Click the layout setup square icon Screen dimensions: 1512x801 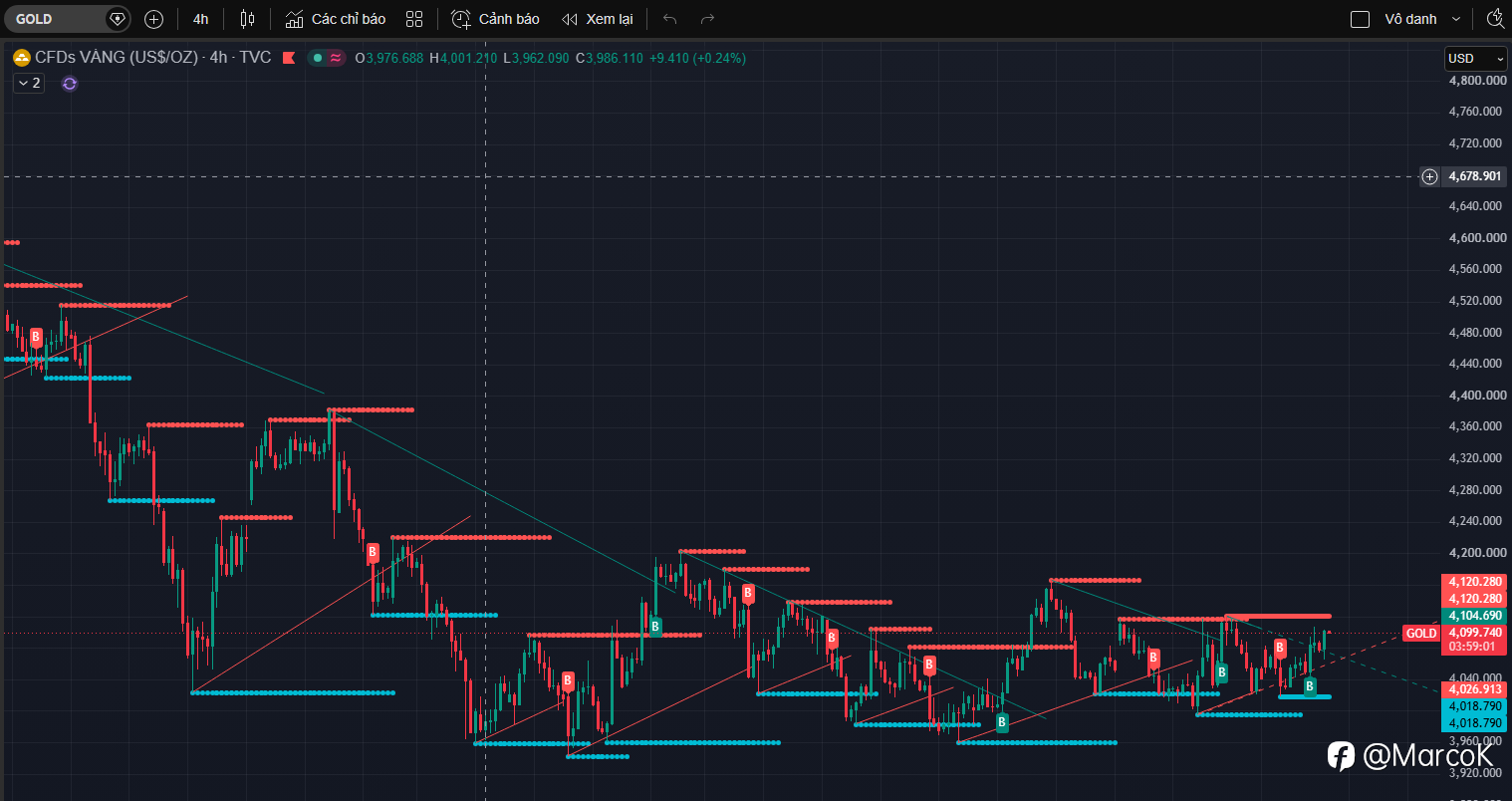coord(1360,19)
